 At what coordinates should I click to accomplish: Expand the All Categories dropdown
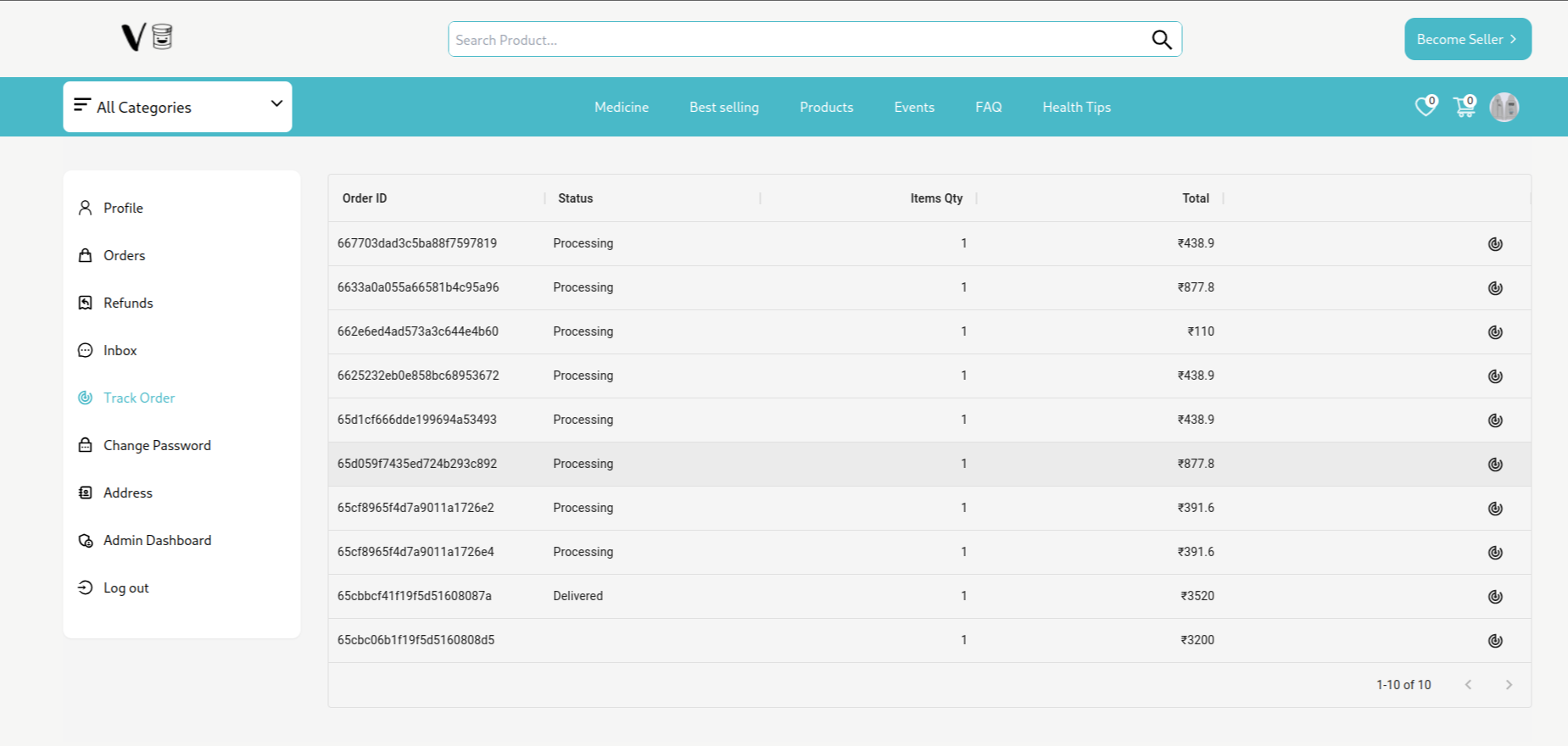177,107
